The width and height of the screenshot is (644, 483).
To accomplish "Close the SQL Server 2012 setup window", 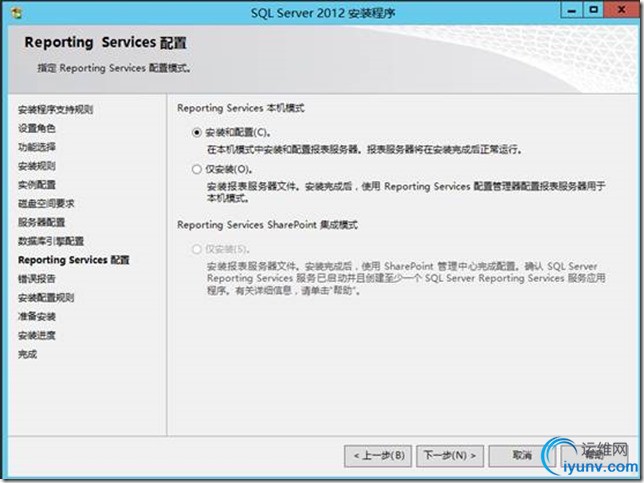I will (621, 10).
